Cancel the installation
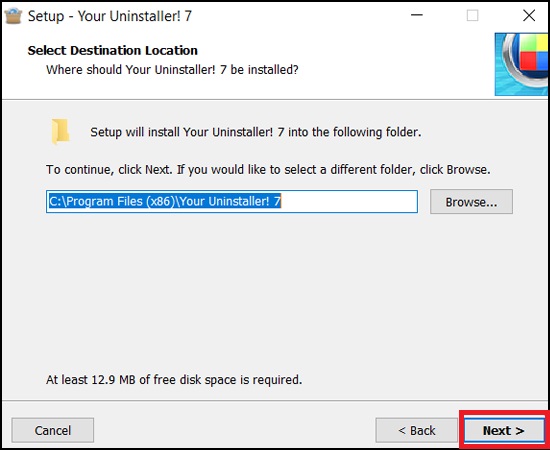 (x=53, y=430)
